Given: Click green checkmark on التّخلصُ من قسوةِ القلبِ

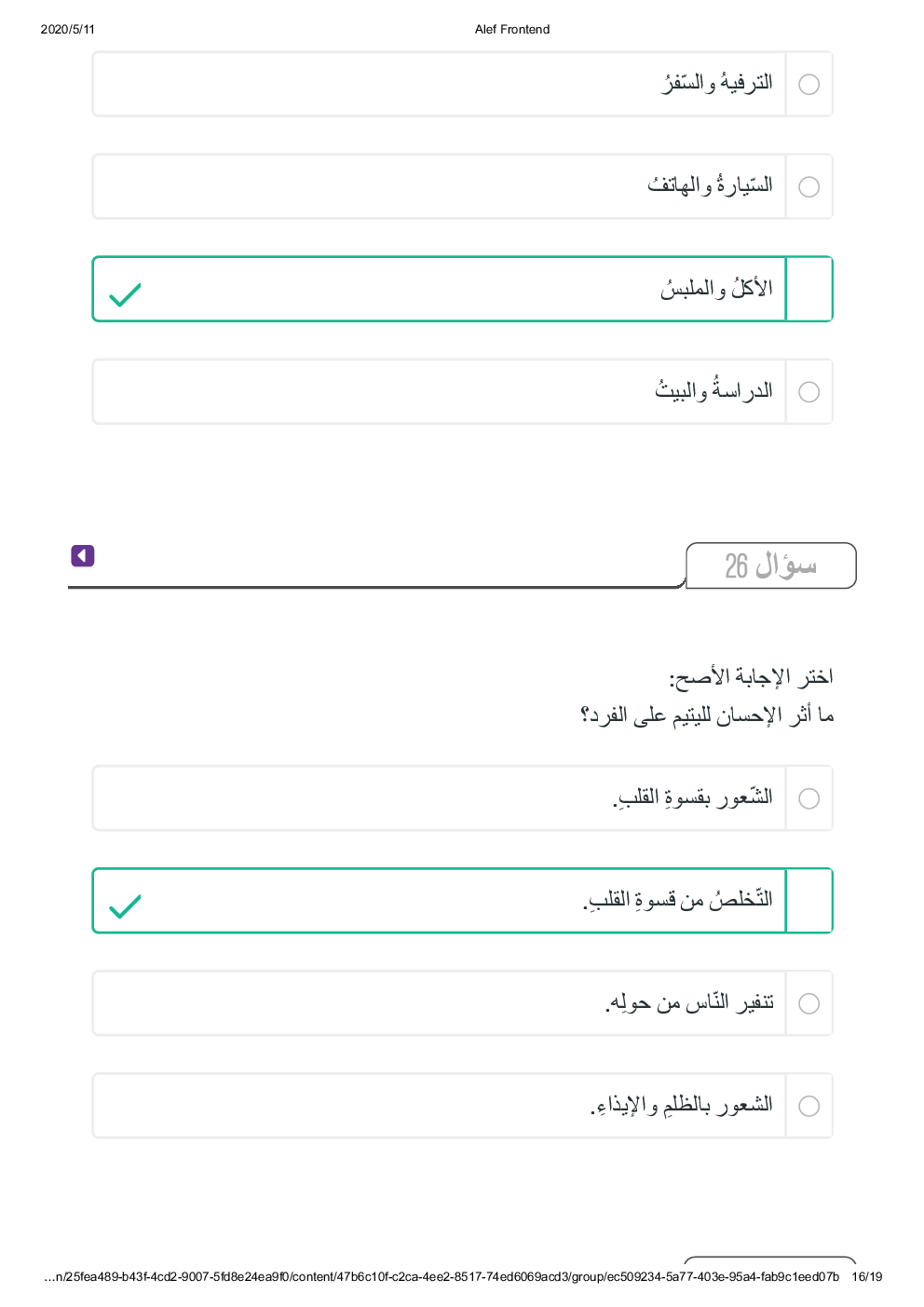Looking at the screenshot, I should tap(125, 905).
